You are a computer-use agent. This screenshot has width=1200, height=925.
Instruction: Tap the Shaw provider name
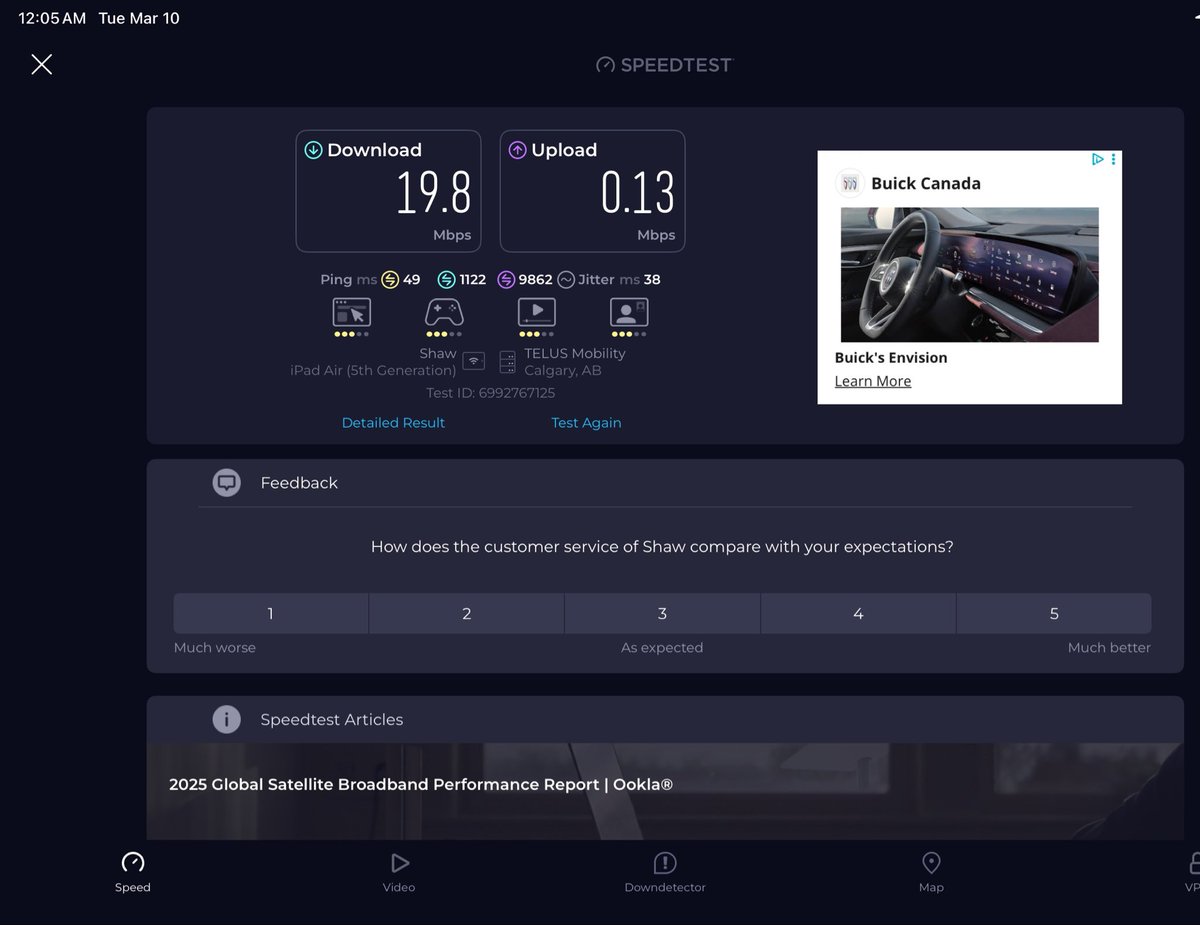(x=438, y=353)
